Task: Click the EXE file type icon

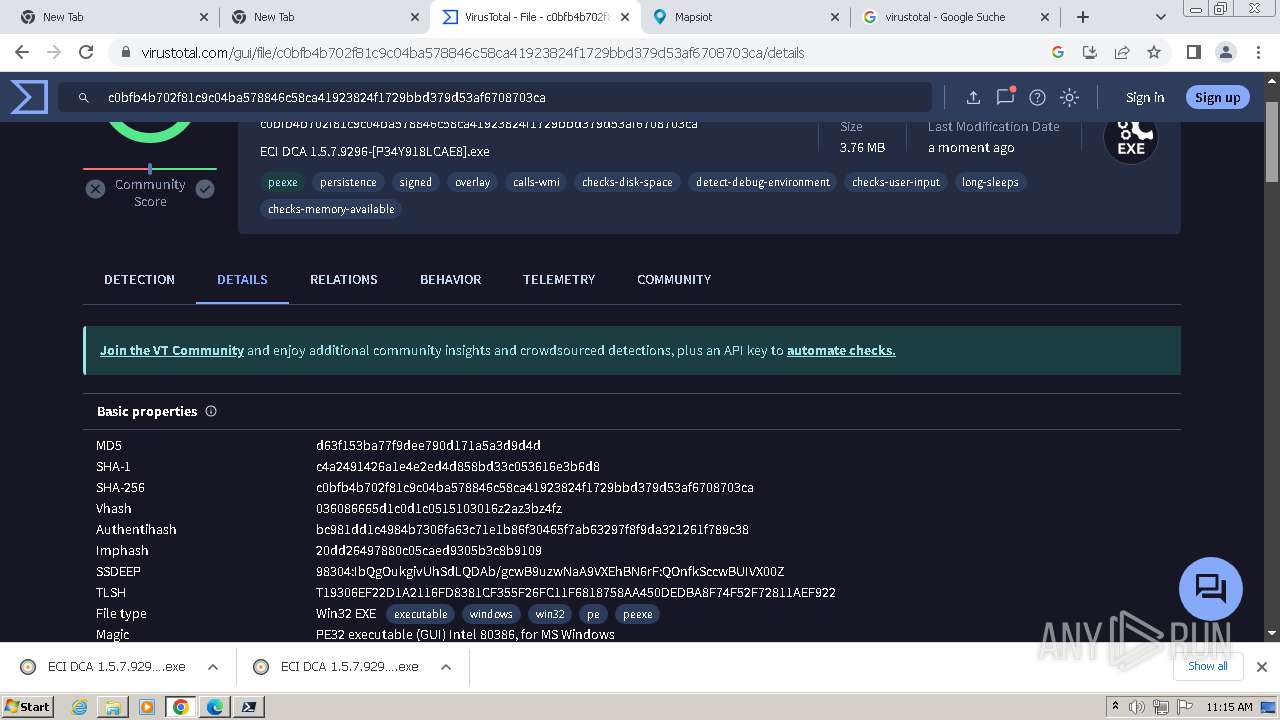Action: pos(1131,138)
